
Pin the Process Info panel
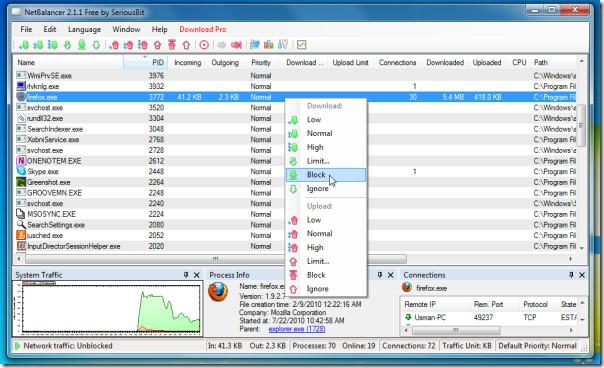click(380, 275)
